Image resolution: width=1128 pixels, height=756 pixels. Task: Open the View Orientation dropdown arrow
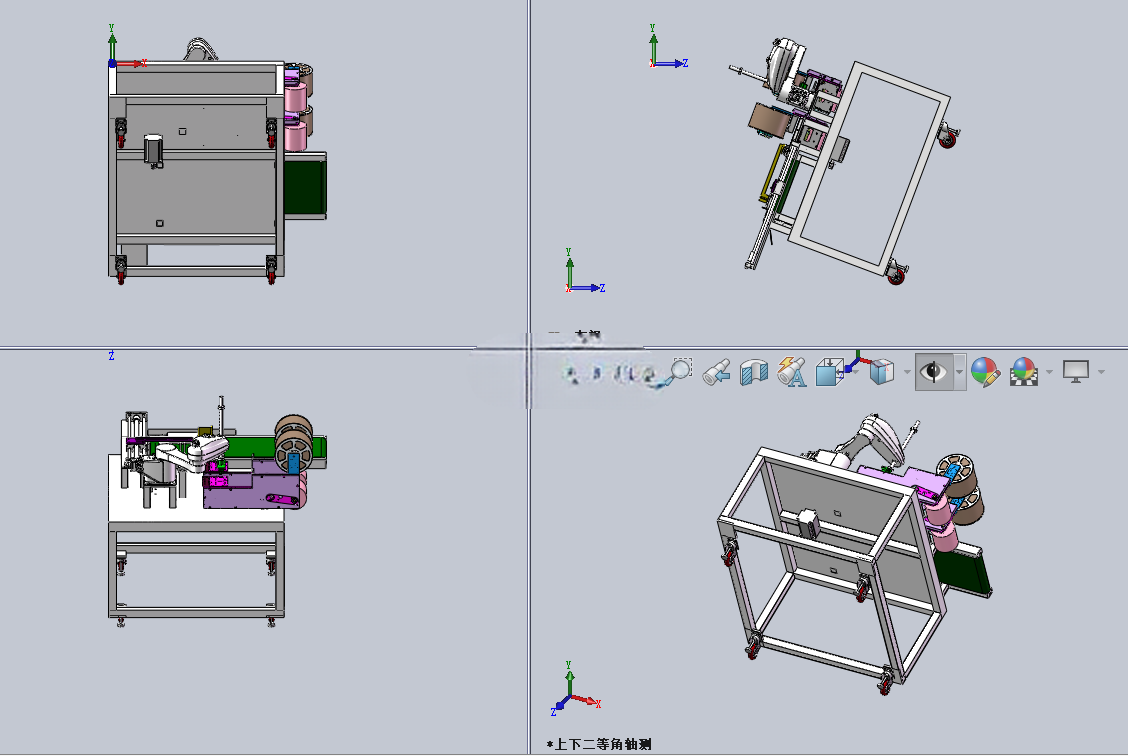pos(855,372)
